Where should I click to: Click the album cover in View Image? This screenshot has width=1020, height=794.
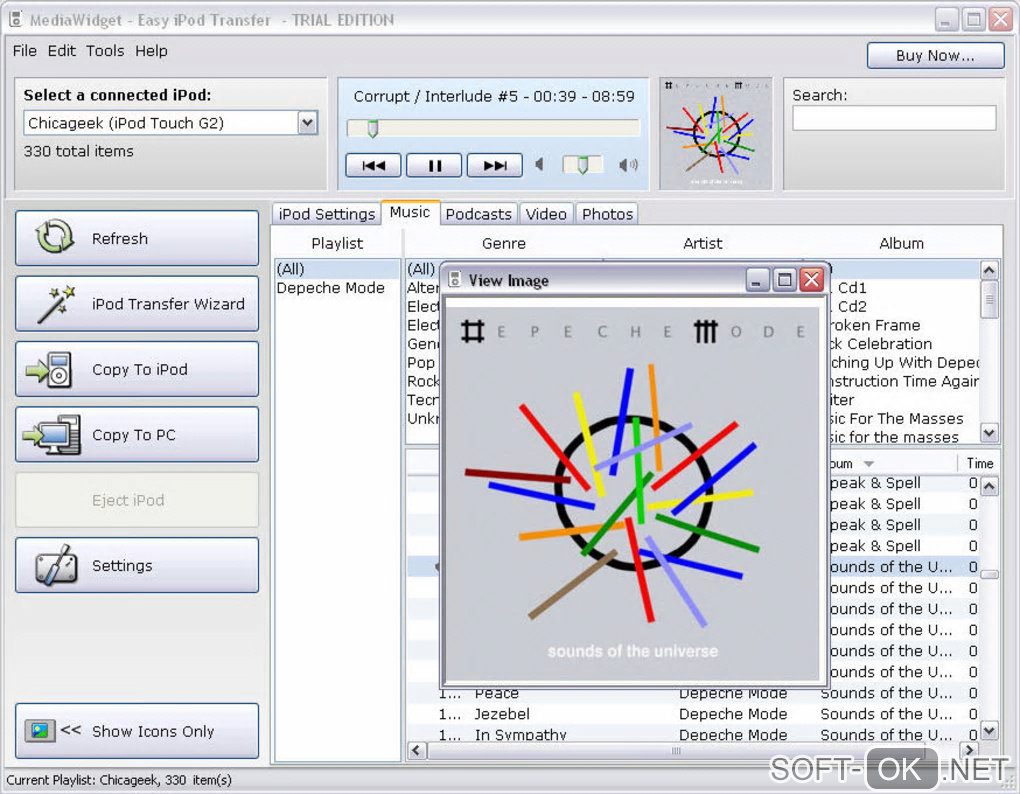click(632, 494)
